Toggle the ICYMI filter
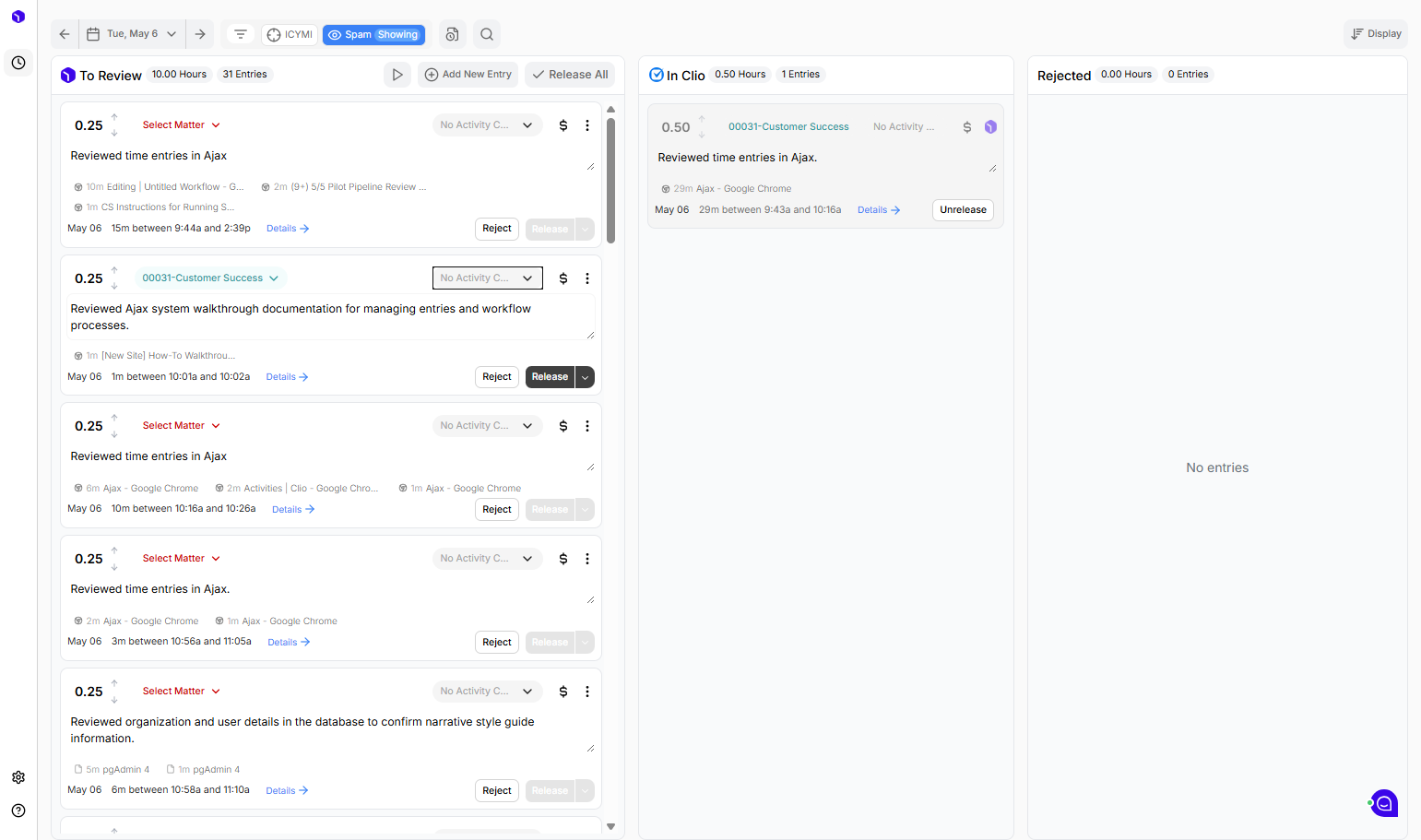This screenshot has width=1421, height=840. [290, 35]
